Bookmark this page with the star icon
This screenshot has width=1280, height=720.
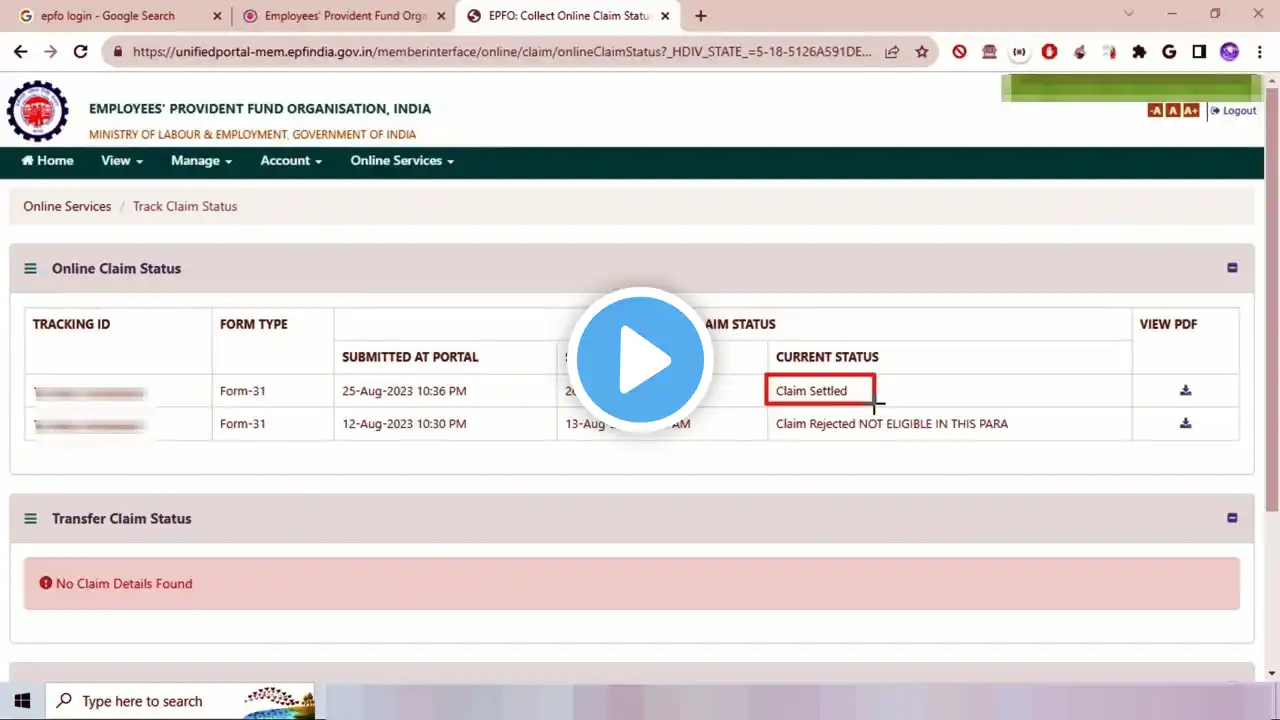[921, 52]
